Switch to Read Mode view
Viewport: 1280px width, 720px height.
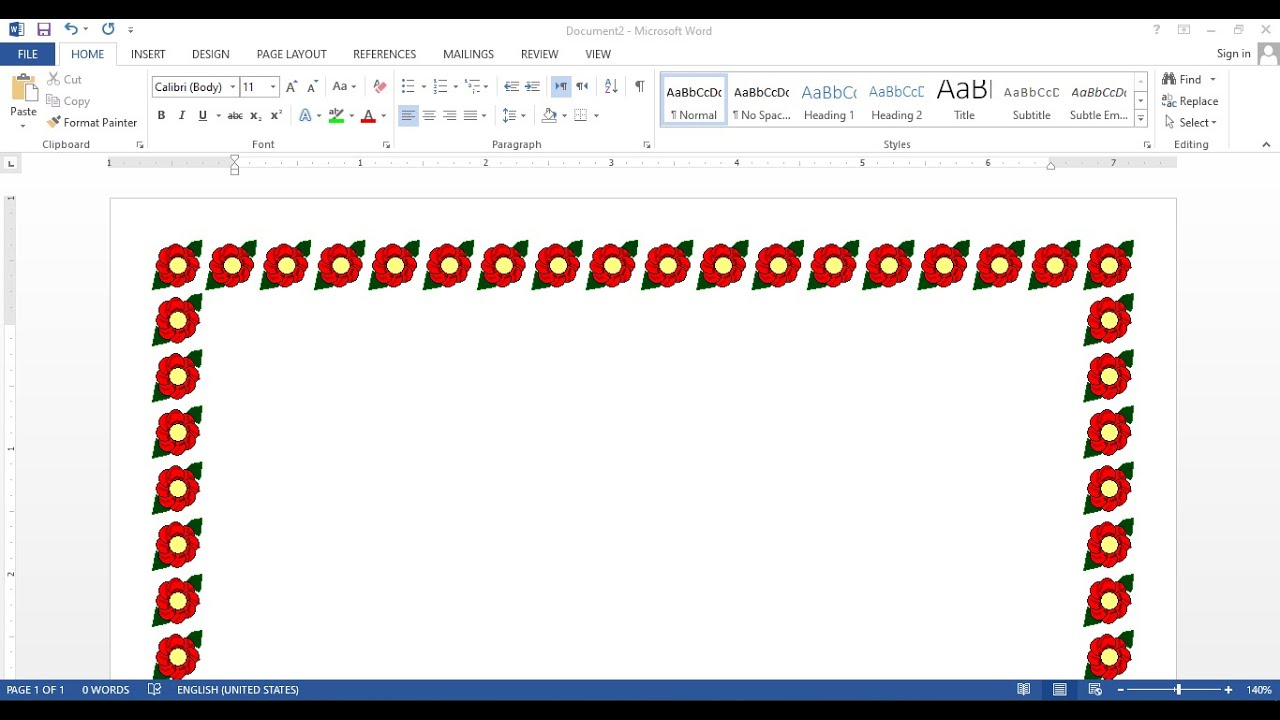coord(1023,689)
